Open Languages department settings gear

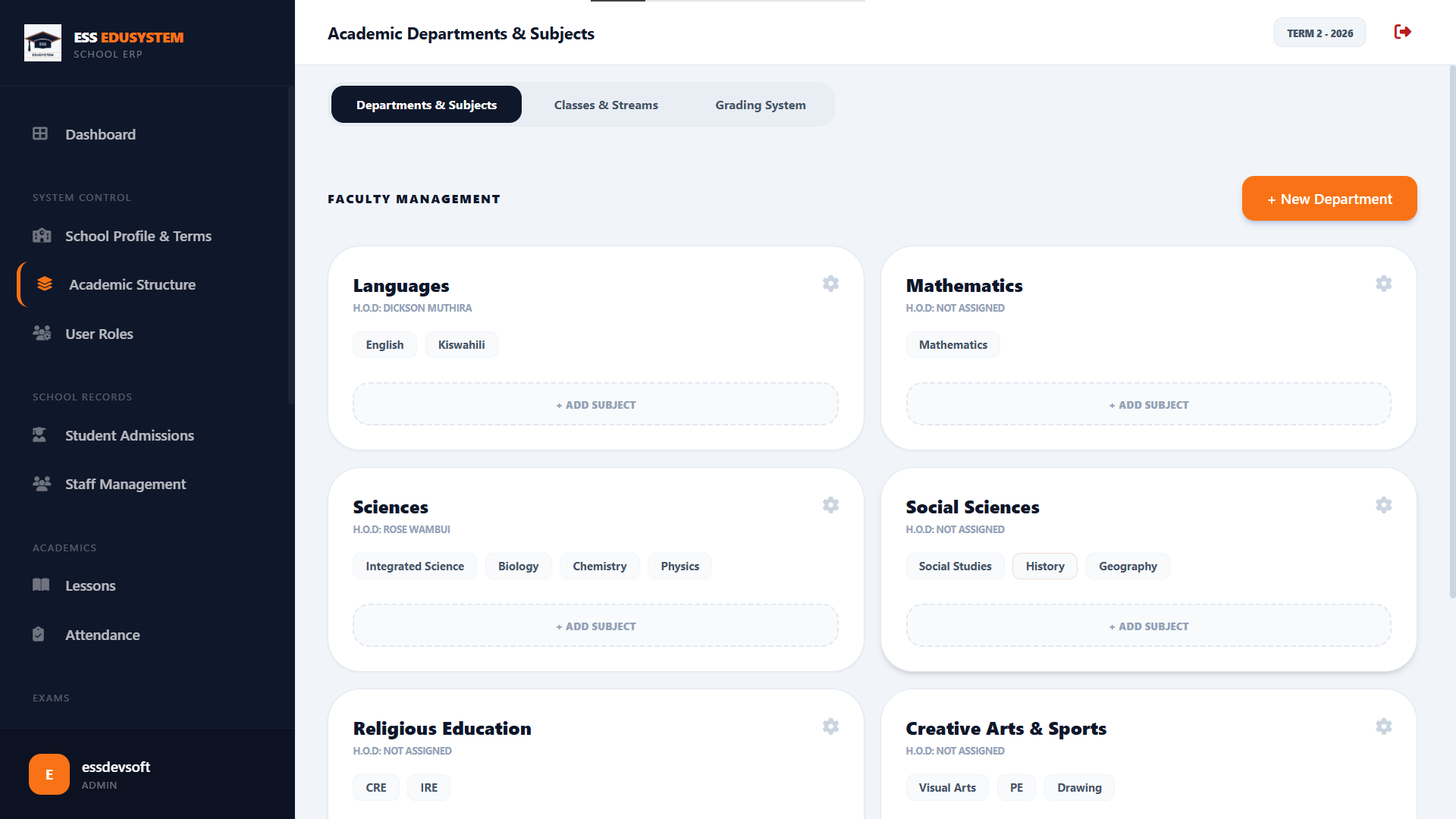tap(831, 284)
